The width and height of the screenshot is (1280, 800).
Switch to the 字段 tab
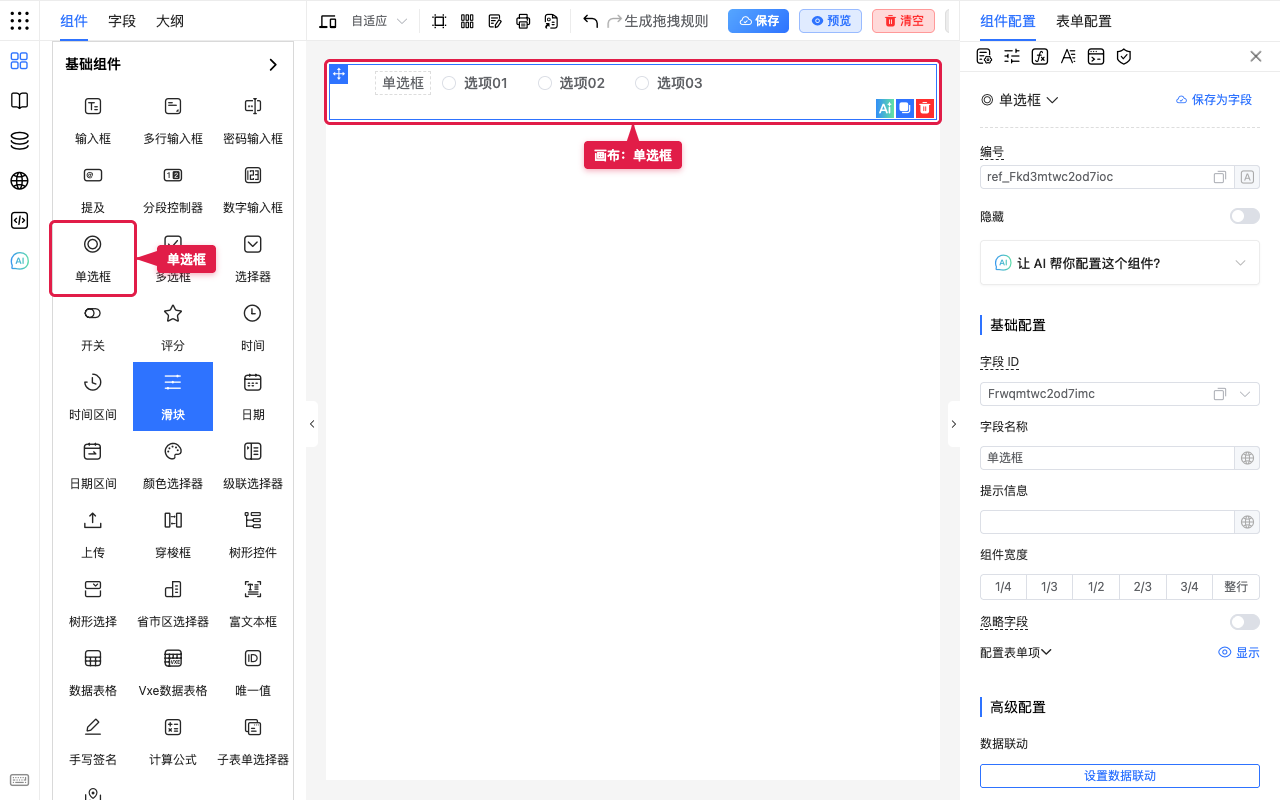pyautogui.click(x=122, y=21)
